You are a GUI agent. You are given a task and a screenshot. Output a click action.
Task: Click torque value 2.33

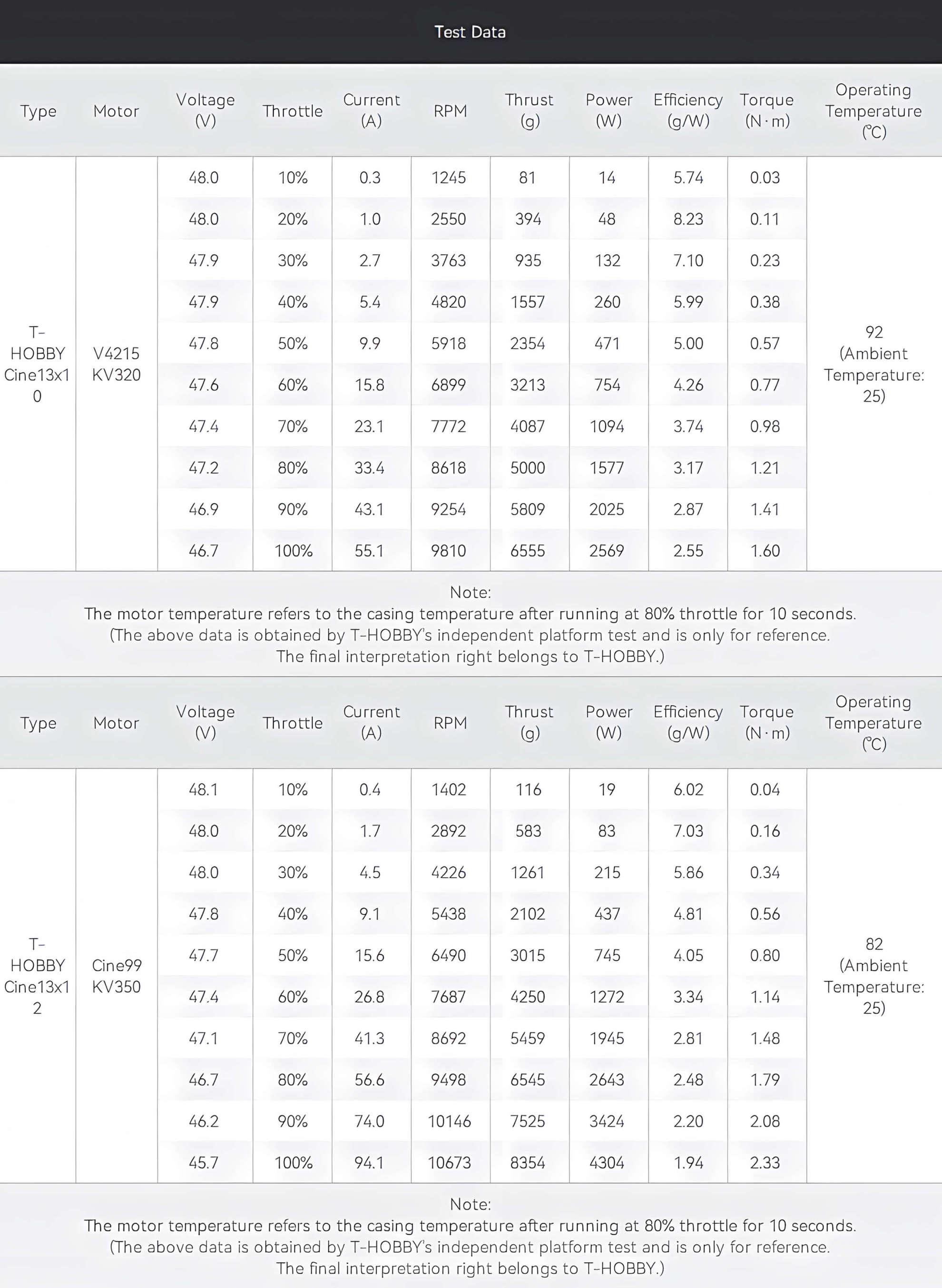pos(765,1162)
